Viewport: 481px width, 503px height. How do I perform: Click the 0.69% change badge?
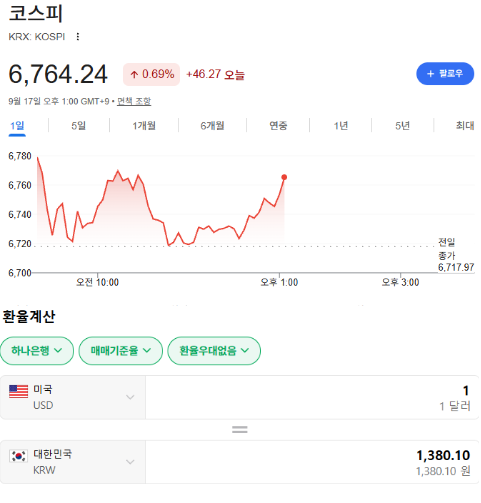(x=152, y=75)
